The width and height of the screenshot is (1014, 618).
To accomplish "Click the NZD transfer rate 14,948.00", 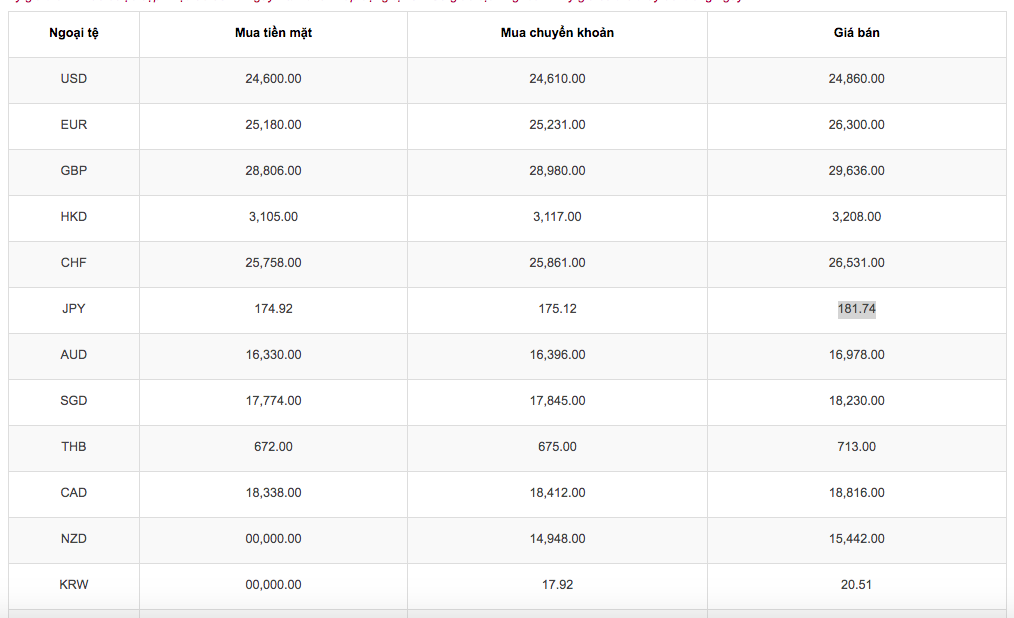I will tap(557, 539).
